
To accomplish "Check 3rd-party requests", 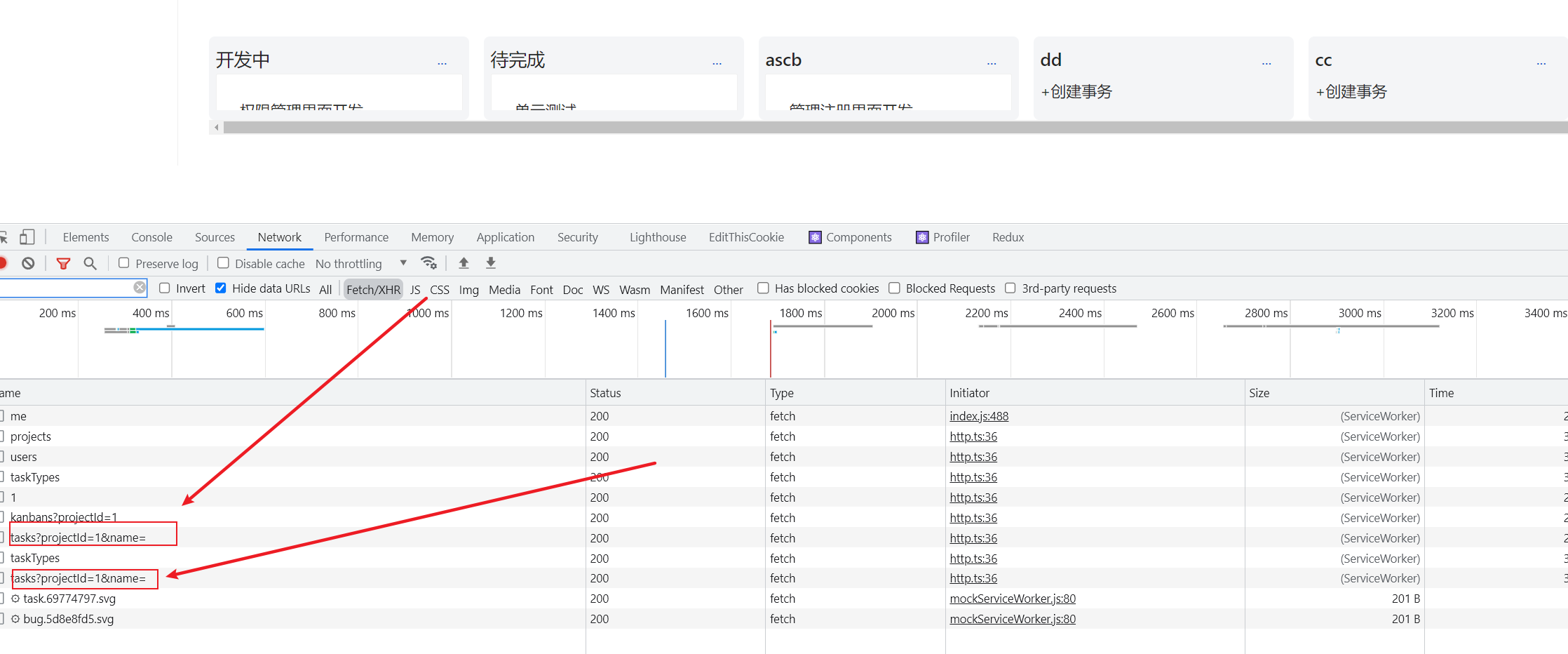I will pyautogui.click(x=1011, y=288).
